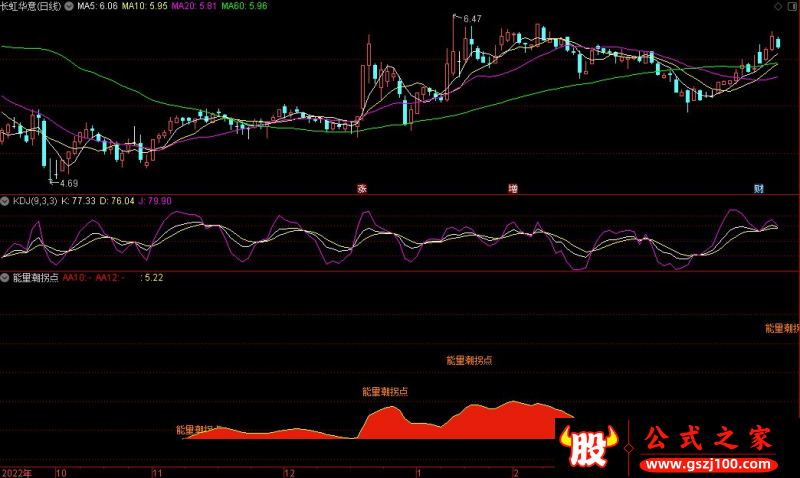
Task: Click the 5.22 indicator value
Action: point(154,278)
